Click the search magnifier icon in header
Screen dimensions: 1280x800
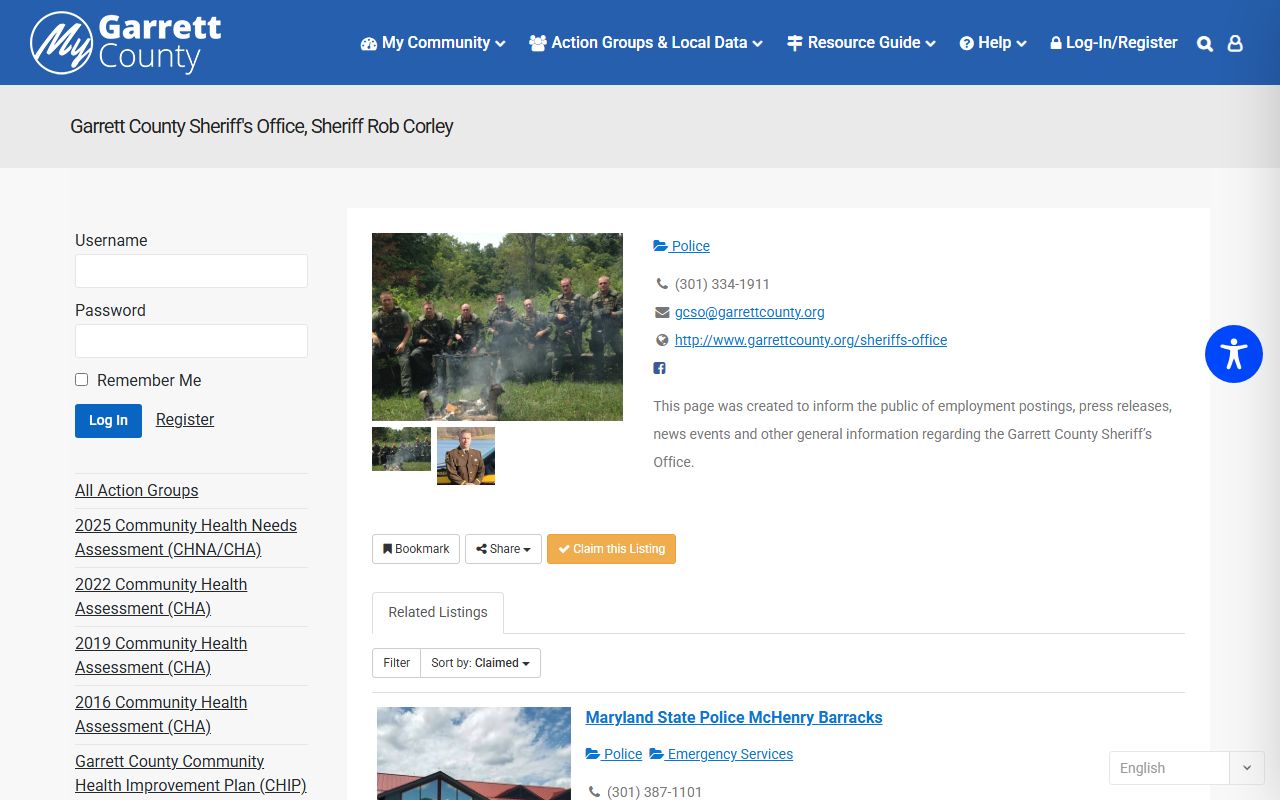coord(1205,44)
